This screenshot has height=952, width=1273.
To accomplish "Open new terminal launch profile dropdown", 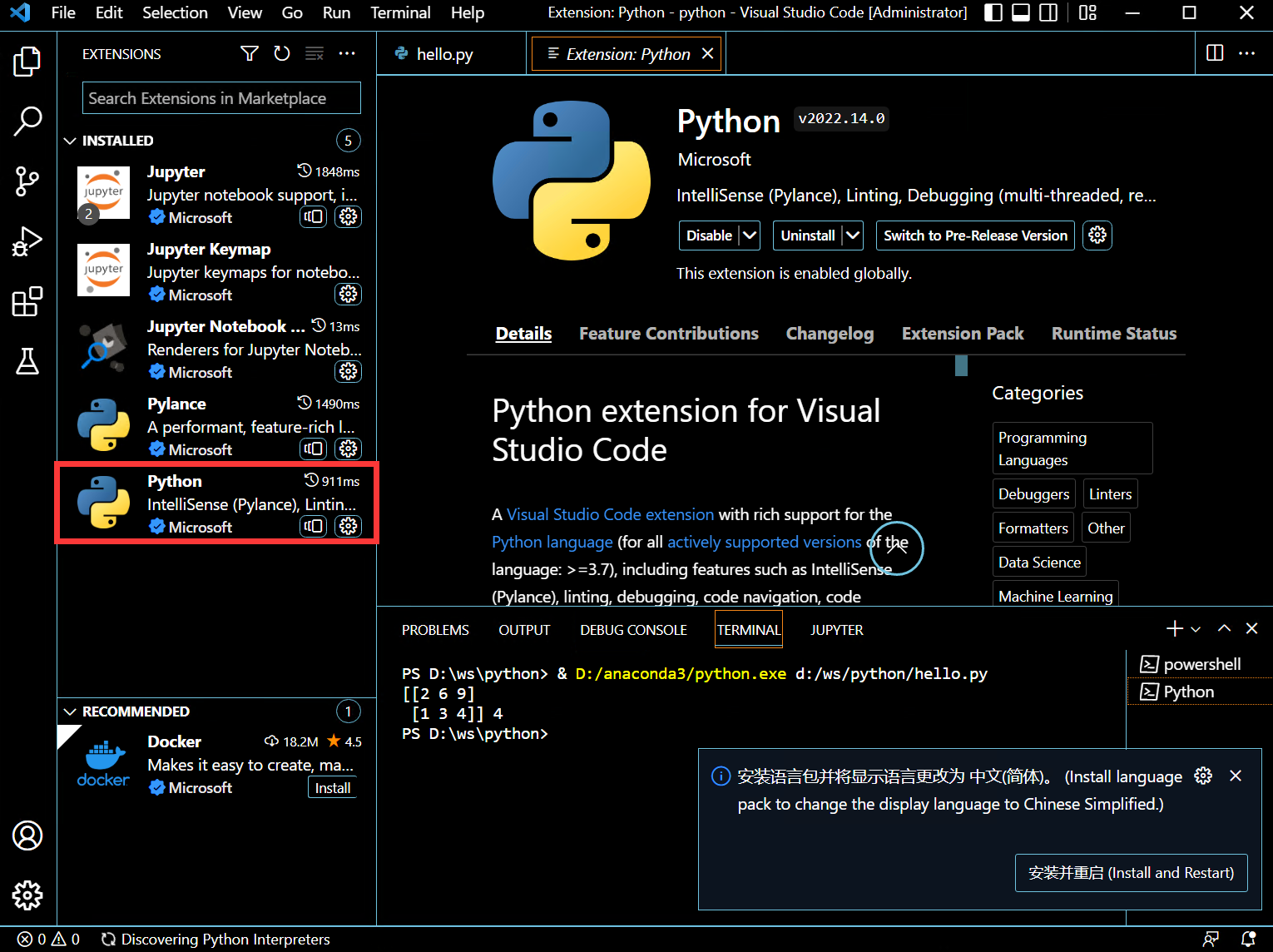I will tap(1196, 629).
